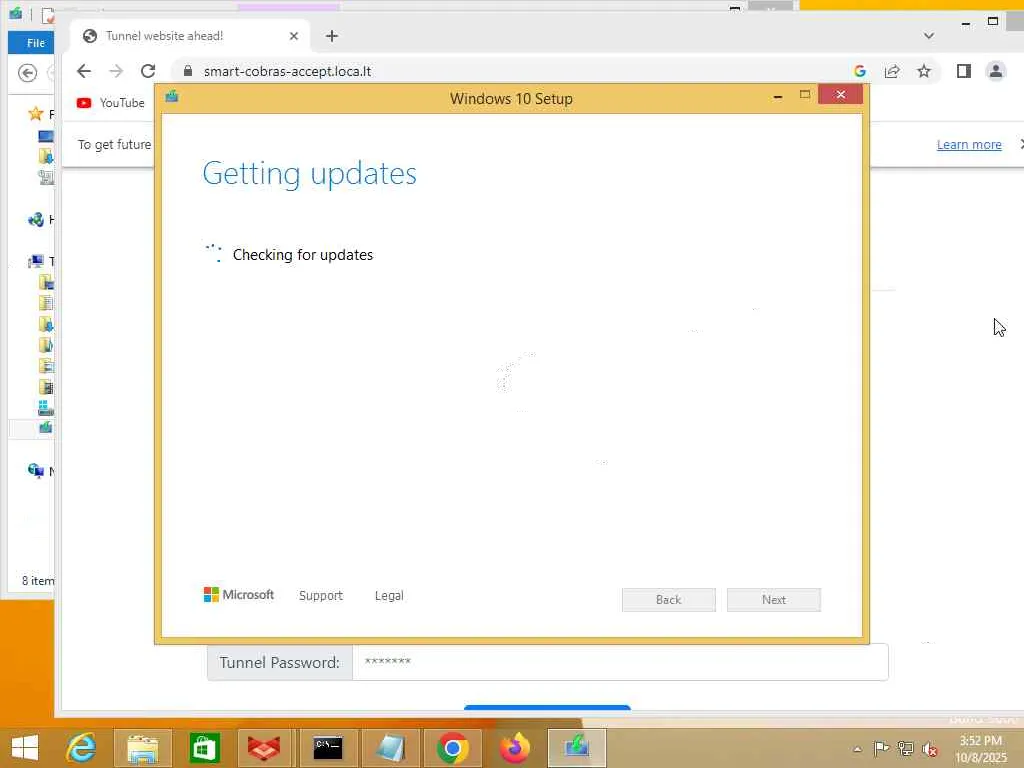Reload the Chrome page
The image size is (1024, 768).
click(x=148, y=71)
